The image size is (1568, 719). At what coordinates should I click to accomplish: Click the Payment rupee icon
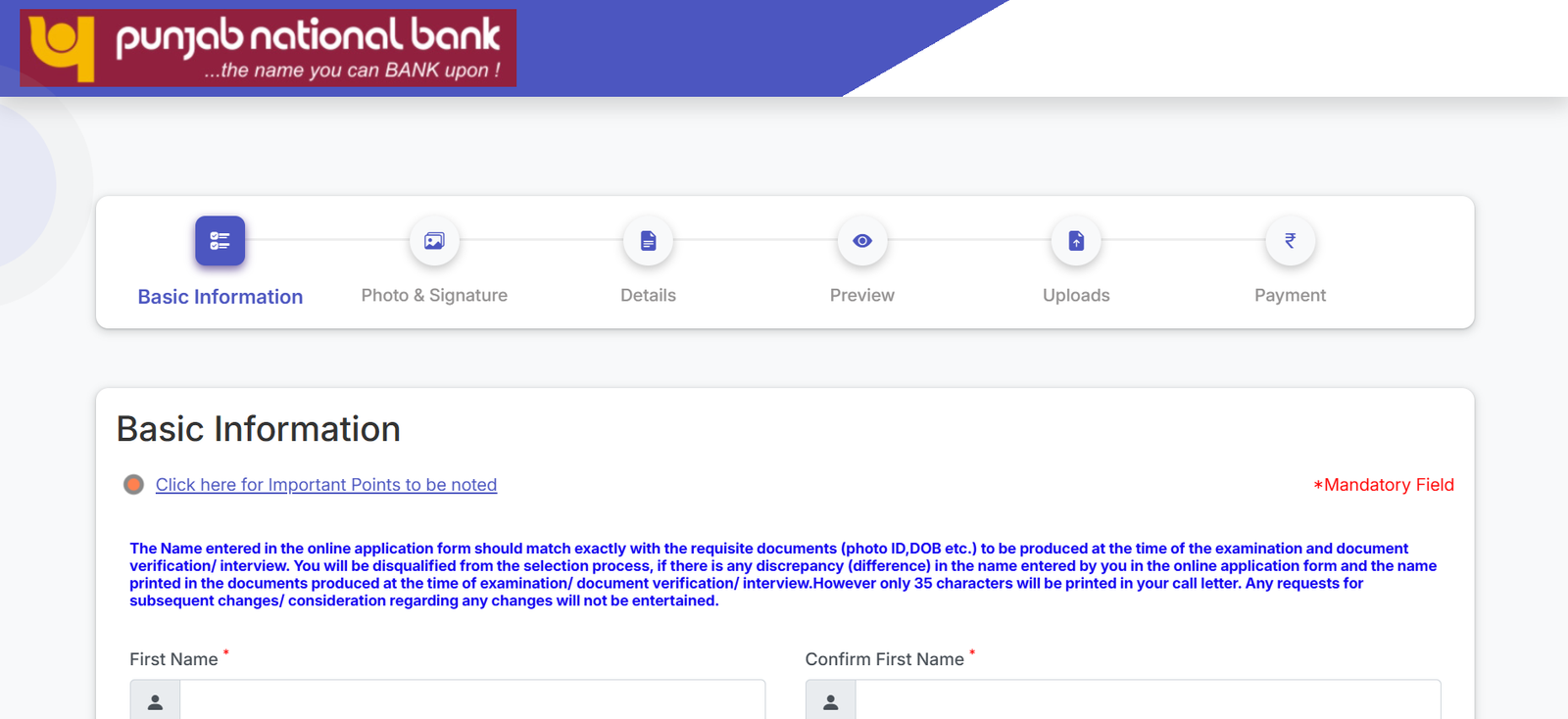(x=1290, y=241)
